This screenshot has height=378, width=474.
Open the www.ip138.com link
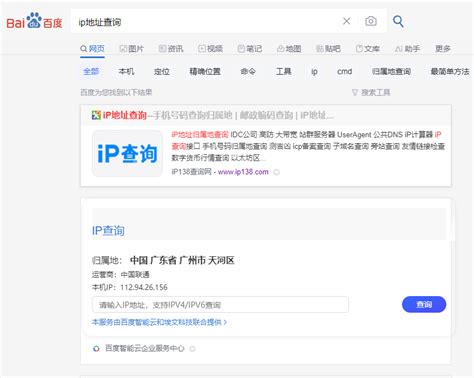click(243, 172)
